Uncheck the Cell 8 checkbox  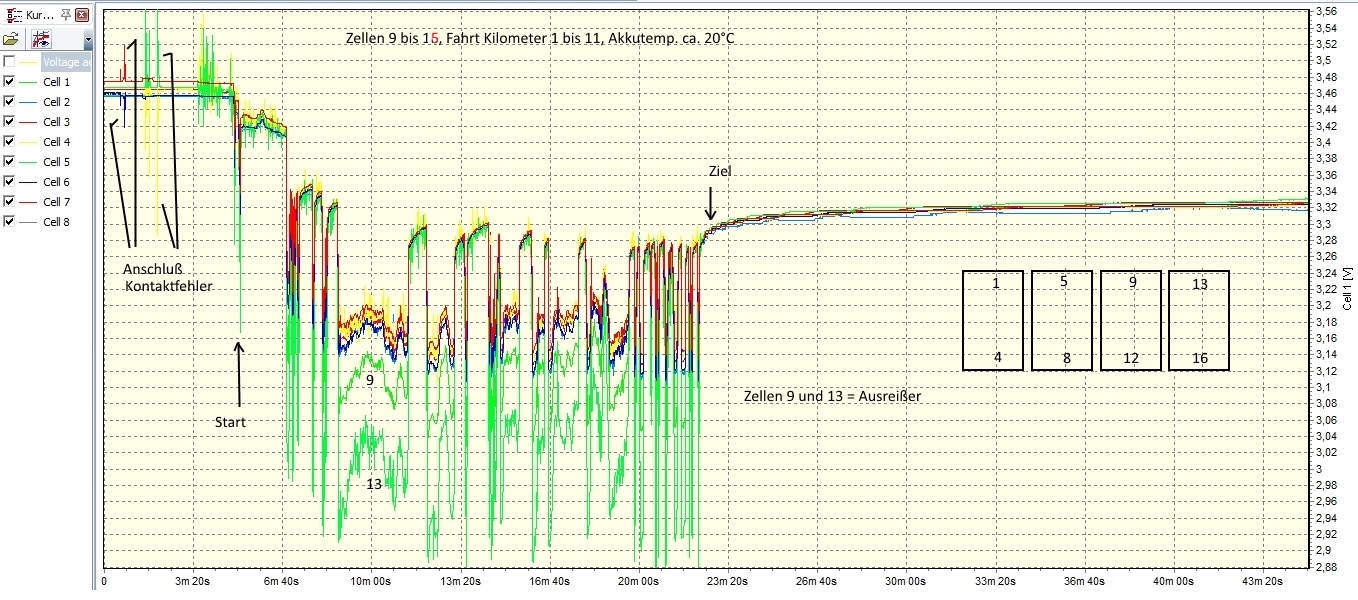tap(9, 222)
